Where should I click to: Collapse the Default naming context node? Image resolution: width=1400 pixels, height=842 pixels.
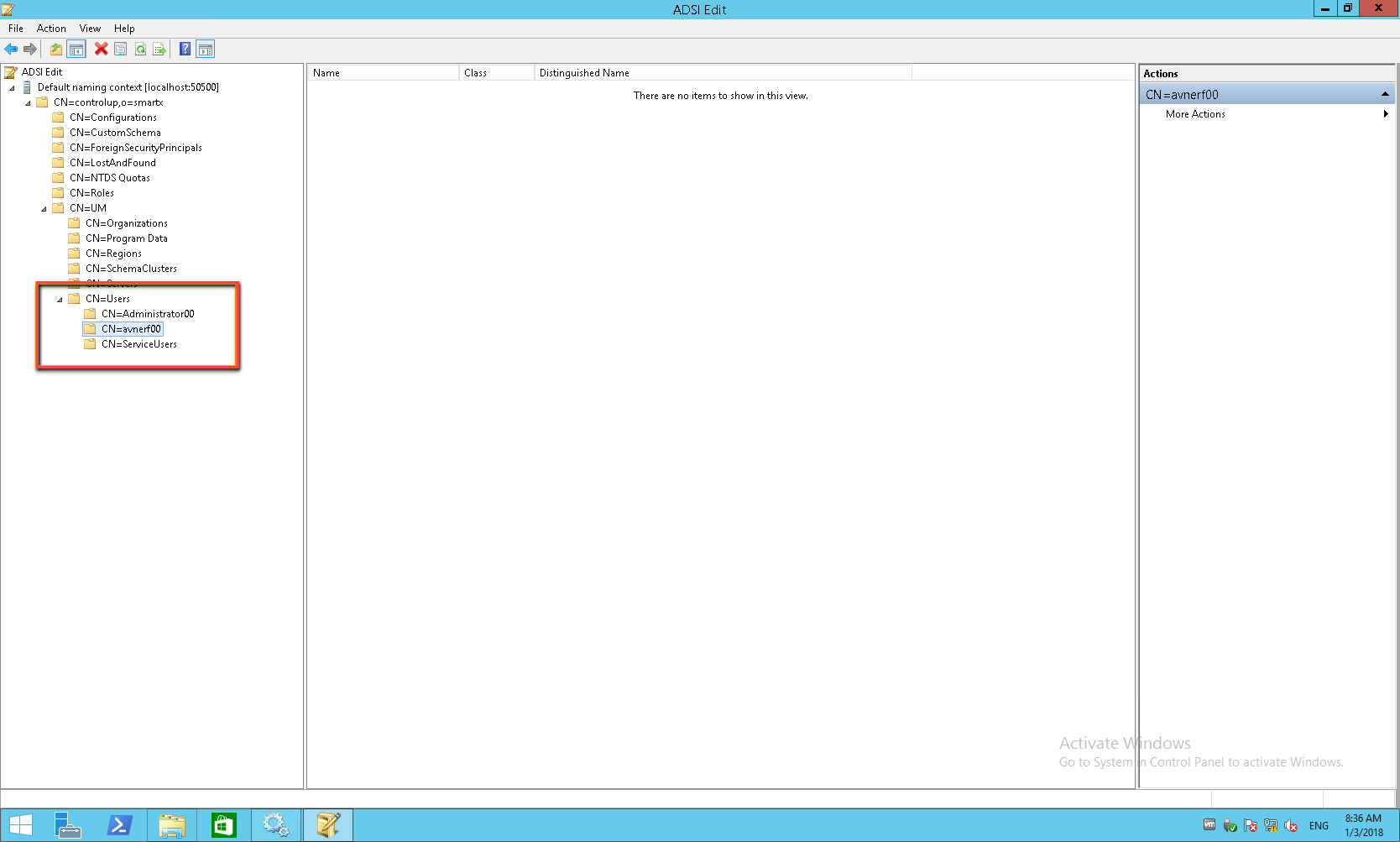point(12,88)
